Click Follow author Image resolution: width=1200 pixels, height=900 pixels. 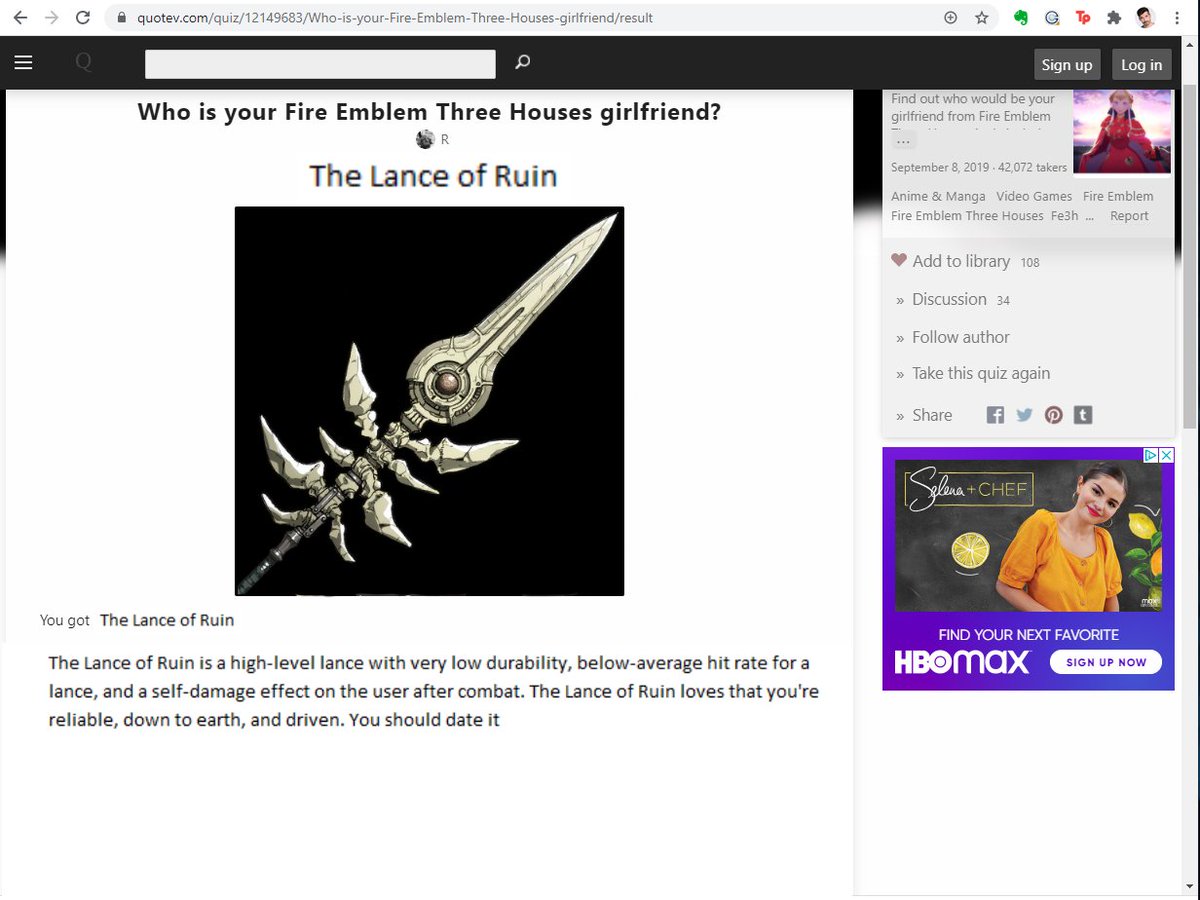click(961, 337)
